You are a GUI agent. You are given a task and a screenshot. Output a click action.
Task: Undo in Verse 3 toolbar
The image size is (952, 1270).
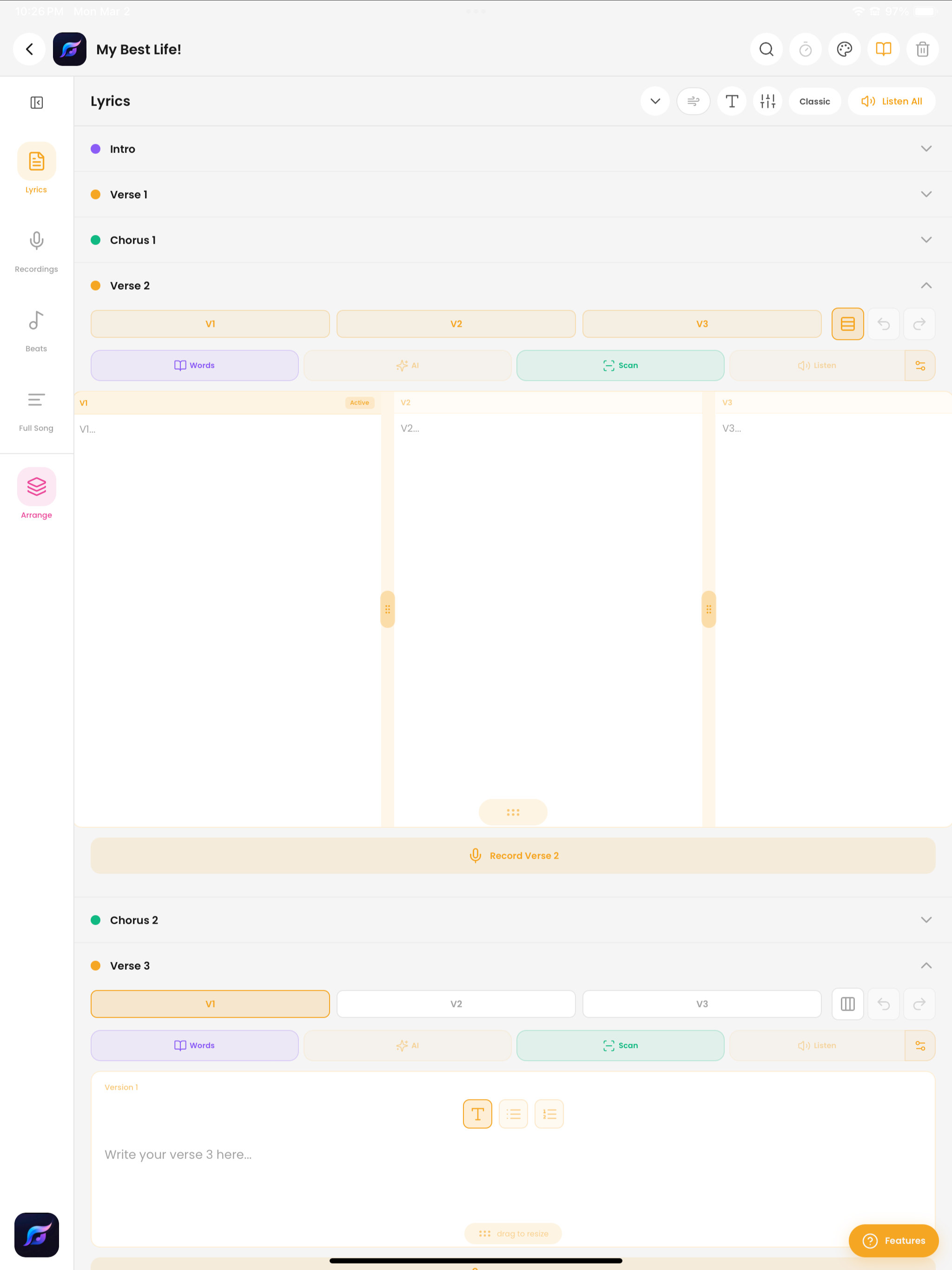click(x=883, y=1004)
